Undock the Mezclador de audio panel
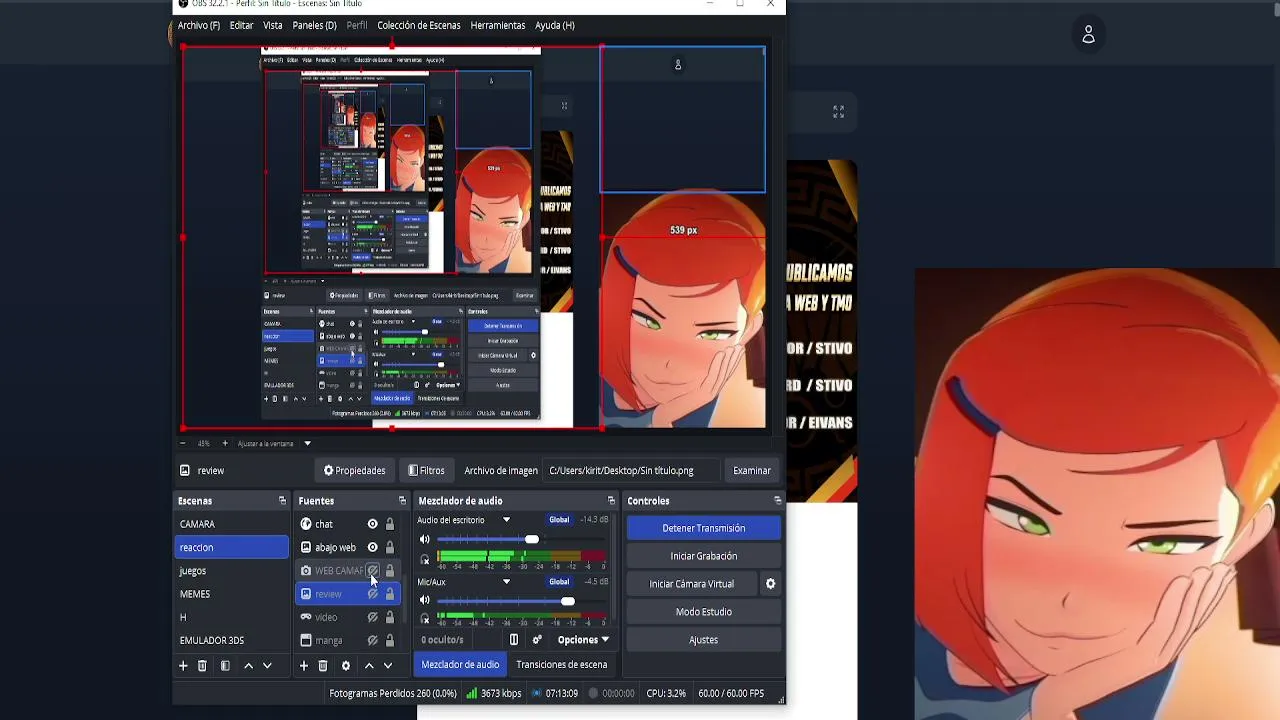The width and height of the screenshot is (1280, 720). pos(611,501)
